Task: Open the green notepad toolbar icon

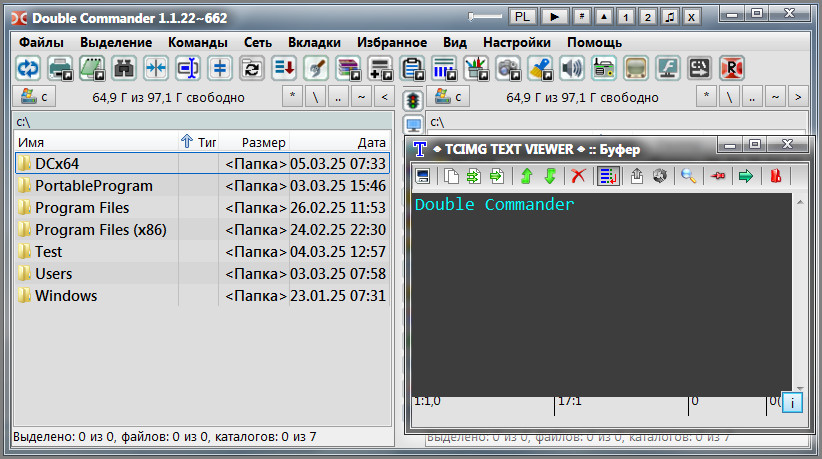Action: click(92, 68)
